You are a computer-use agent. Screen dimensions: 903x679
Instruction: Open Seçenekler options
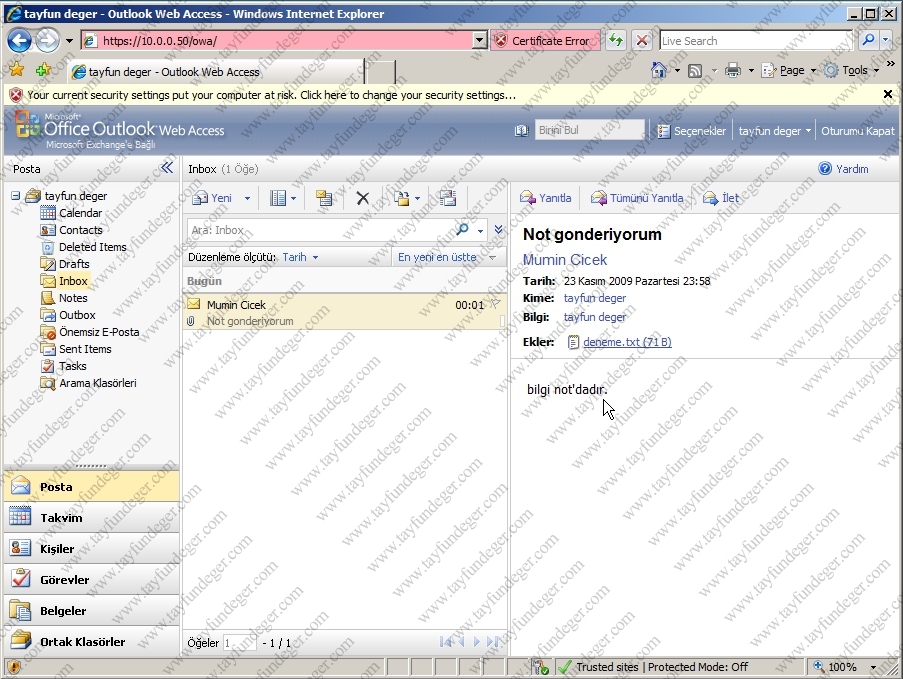(692, 131)
